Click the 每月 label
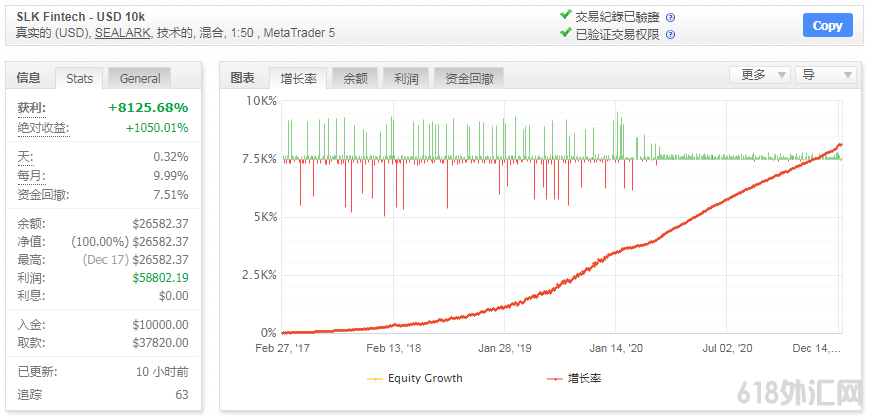The image size is (870, 417). (x=31, y=176)
